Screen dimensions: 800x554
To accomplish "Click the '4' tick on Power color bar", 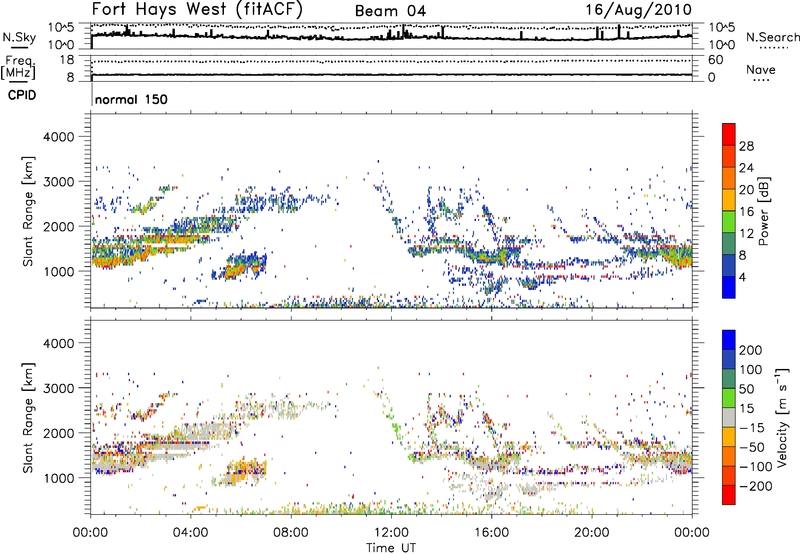I will pyautogui.click(x=743, y=277).
